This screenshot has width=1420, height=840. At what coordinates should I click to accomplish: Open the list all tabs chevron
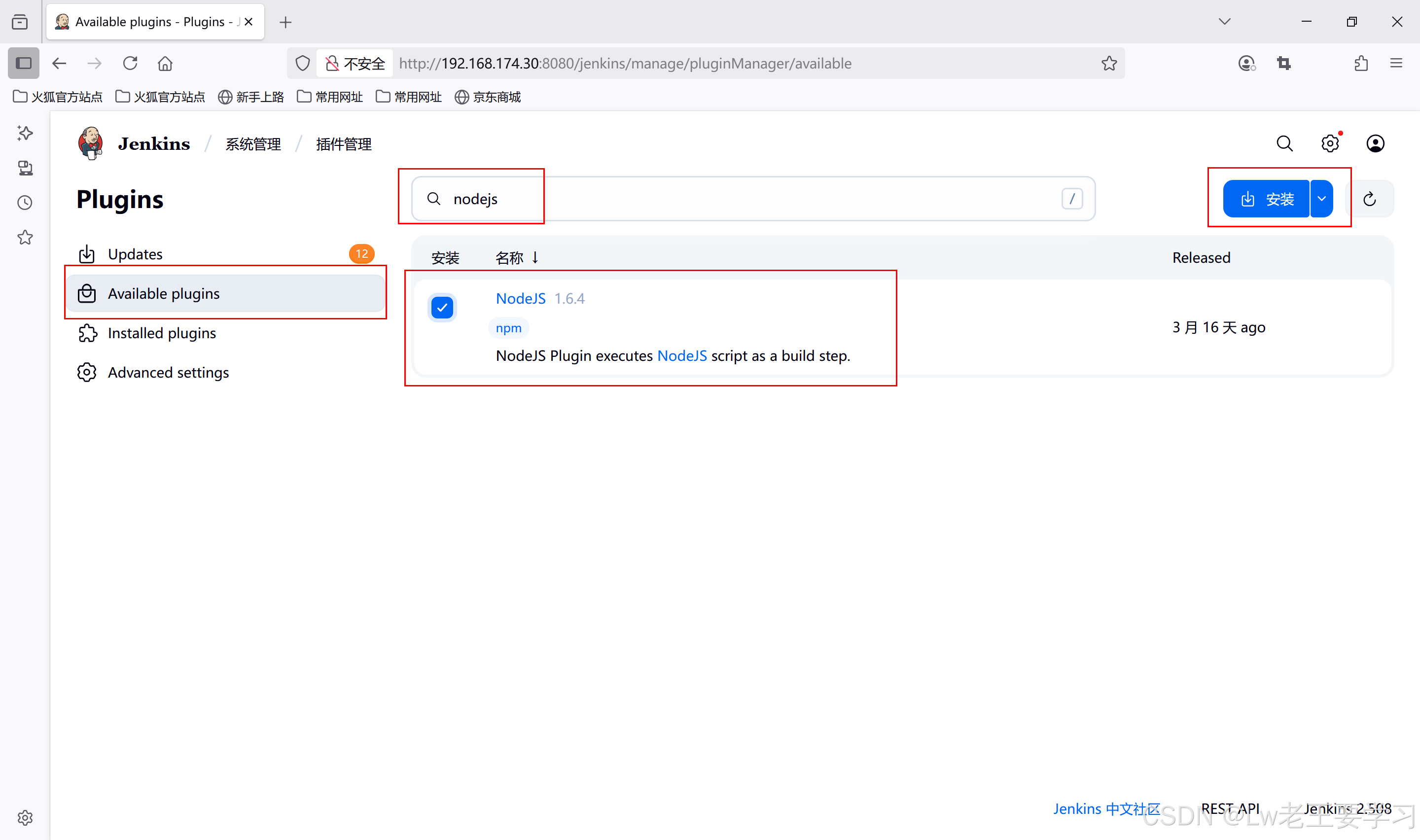[x=1224, y=22]
